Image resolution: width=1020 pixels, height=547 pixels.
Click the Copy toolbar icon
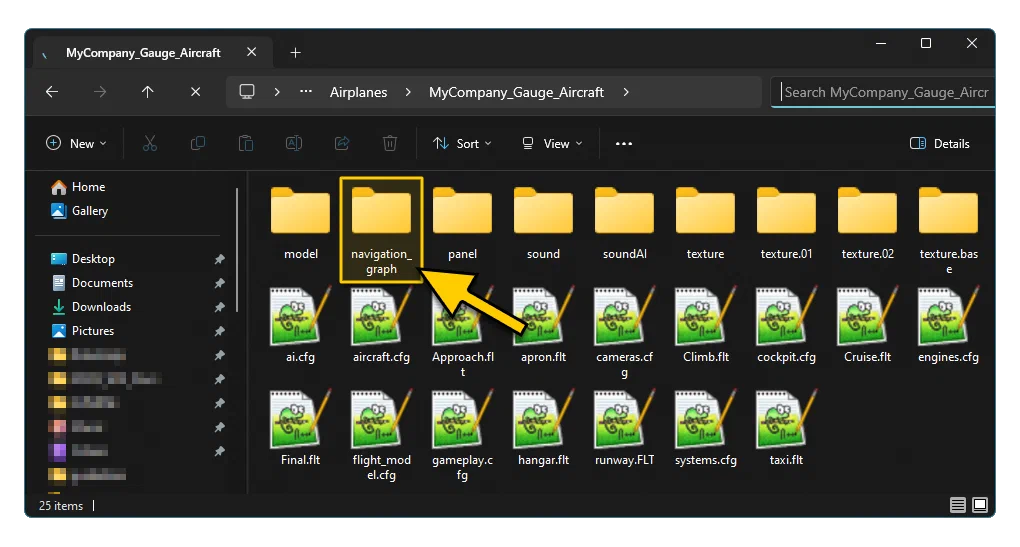198,143
